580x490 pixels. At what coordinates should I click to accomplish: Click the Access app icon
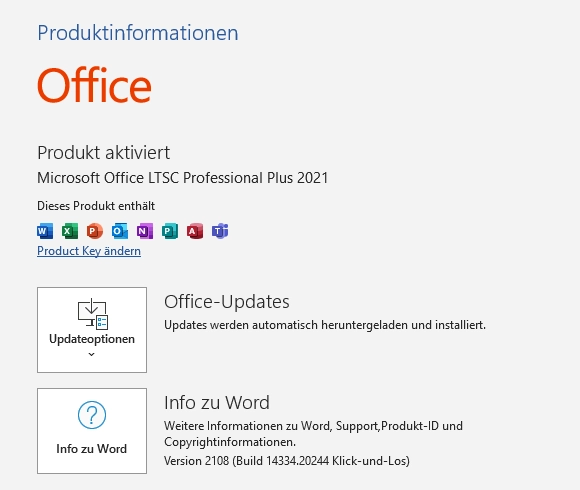tap(195, 231)
